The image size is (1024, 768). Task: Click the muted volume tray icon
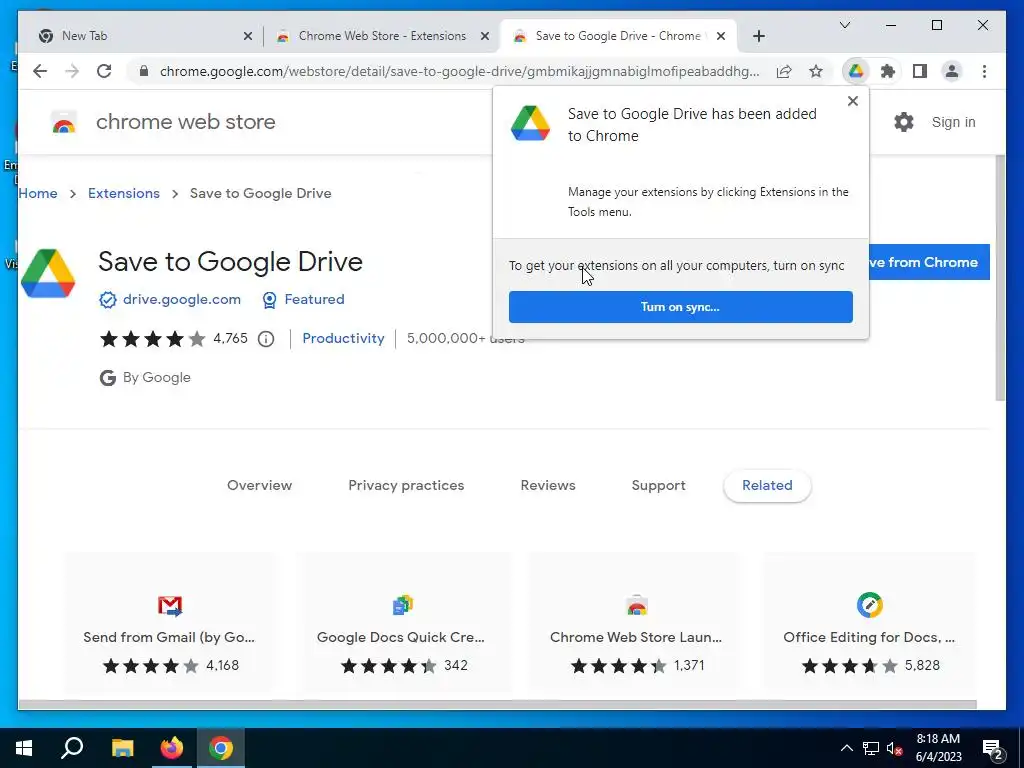(895, 748)
